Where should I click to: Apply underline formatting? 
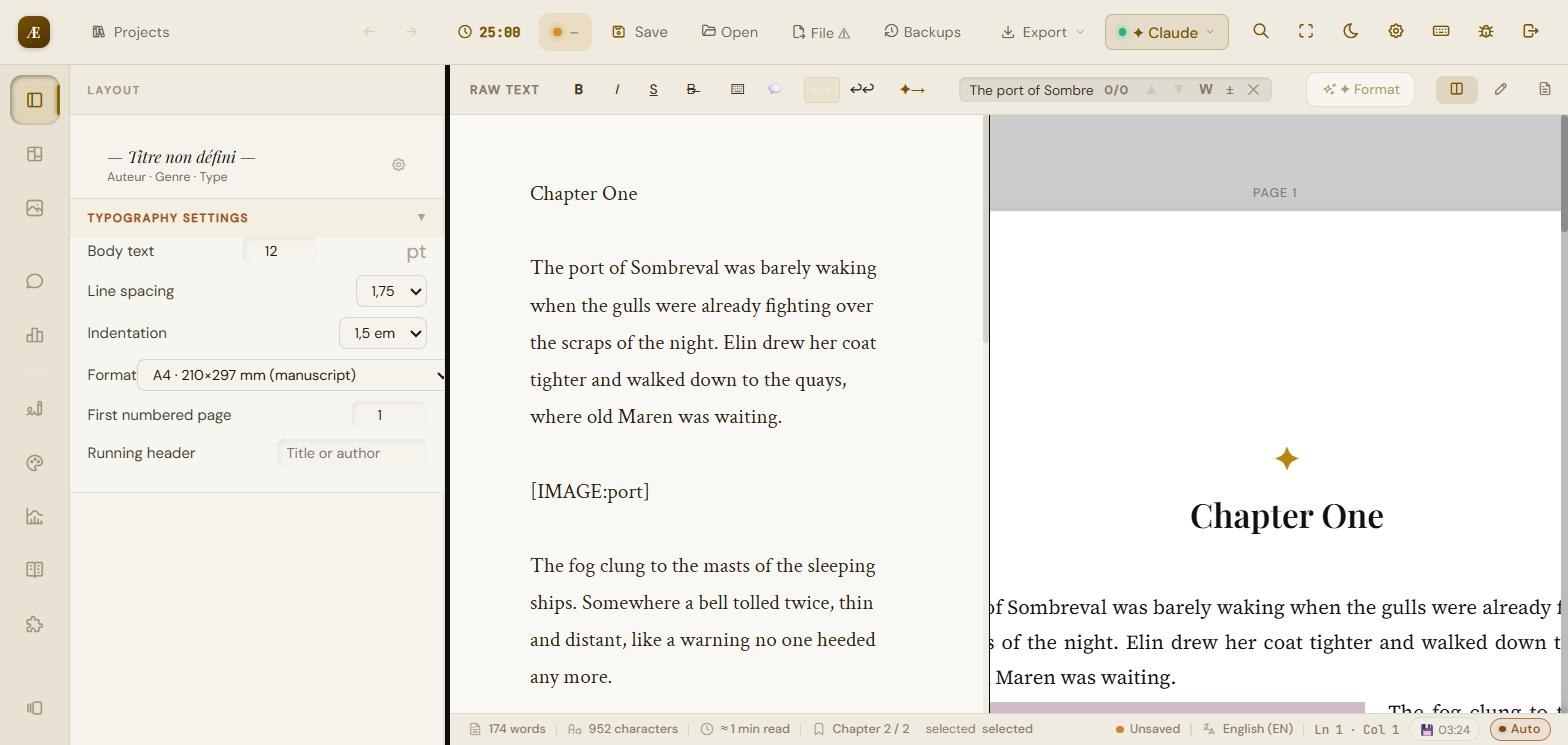point(654,90)
